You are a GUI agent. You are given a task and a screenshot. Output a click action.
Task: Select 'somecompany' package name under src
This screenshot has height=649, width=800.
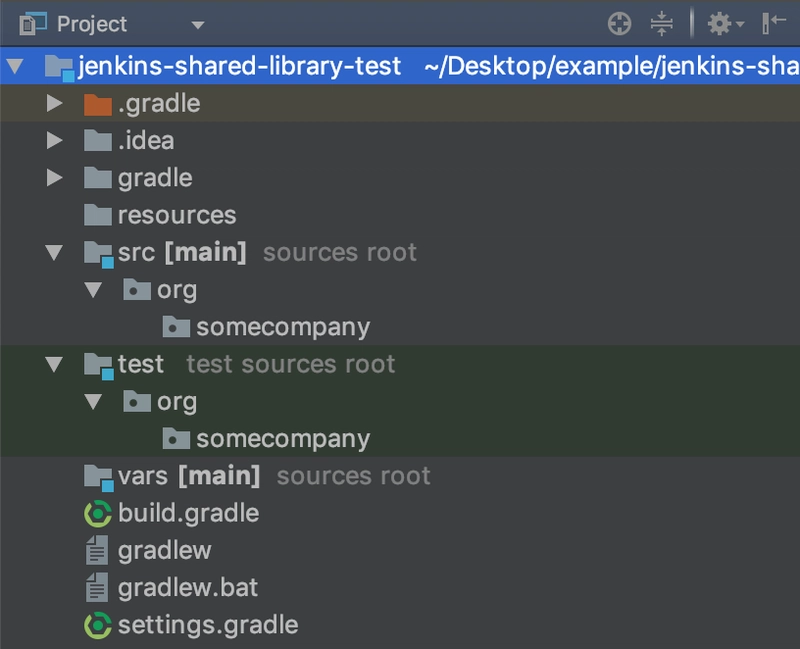pos(283,328)
